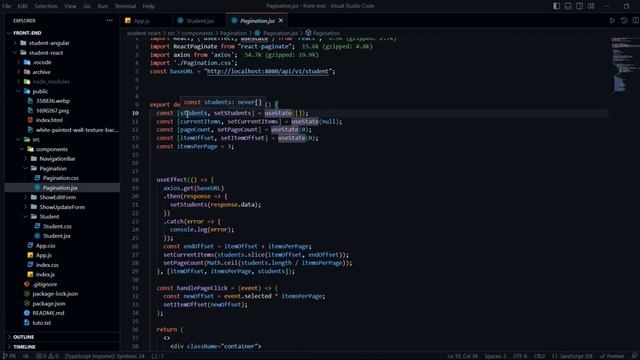
Task: Open index.js file
Action: pos(45,275)
